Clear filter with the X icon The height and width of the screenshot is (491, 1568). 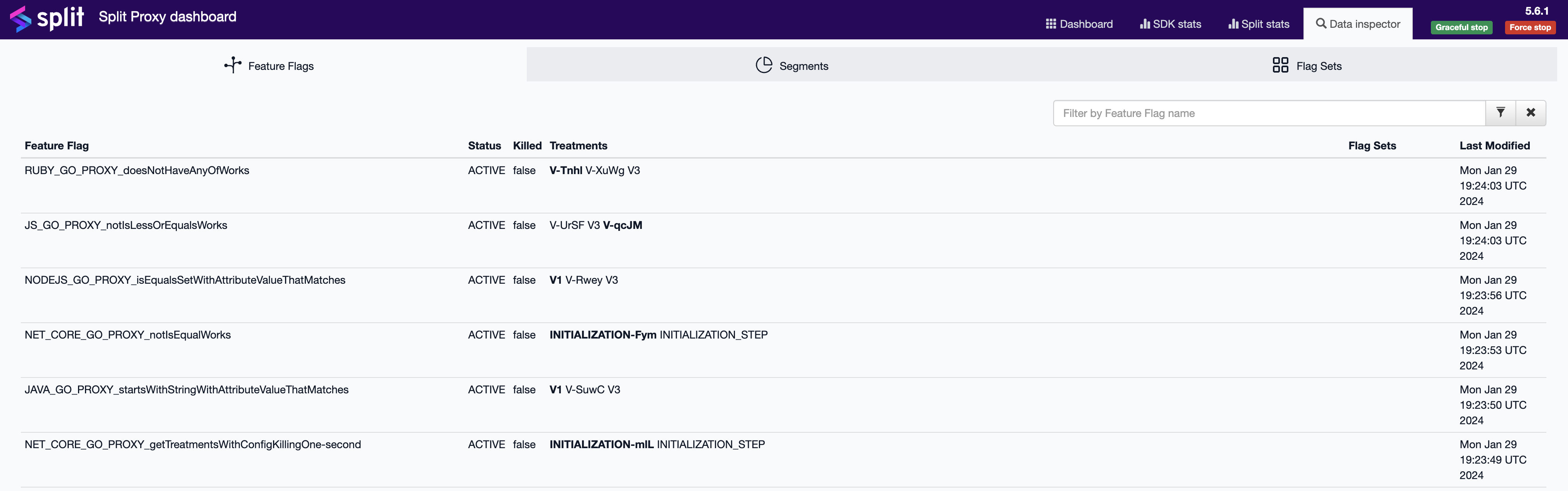click(x=1530, y=113)
